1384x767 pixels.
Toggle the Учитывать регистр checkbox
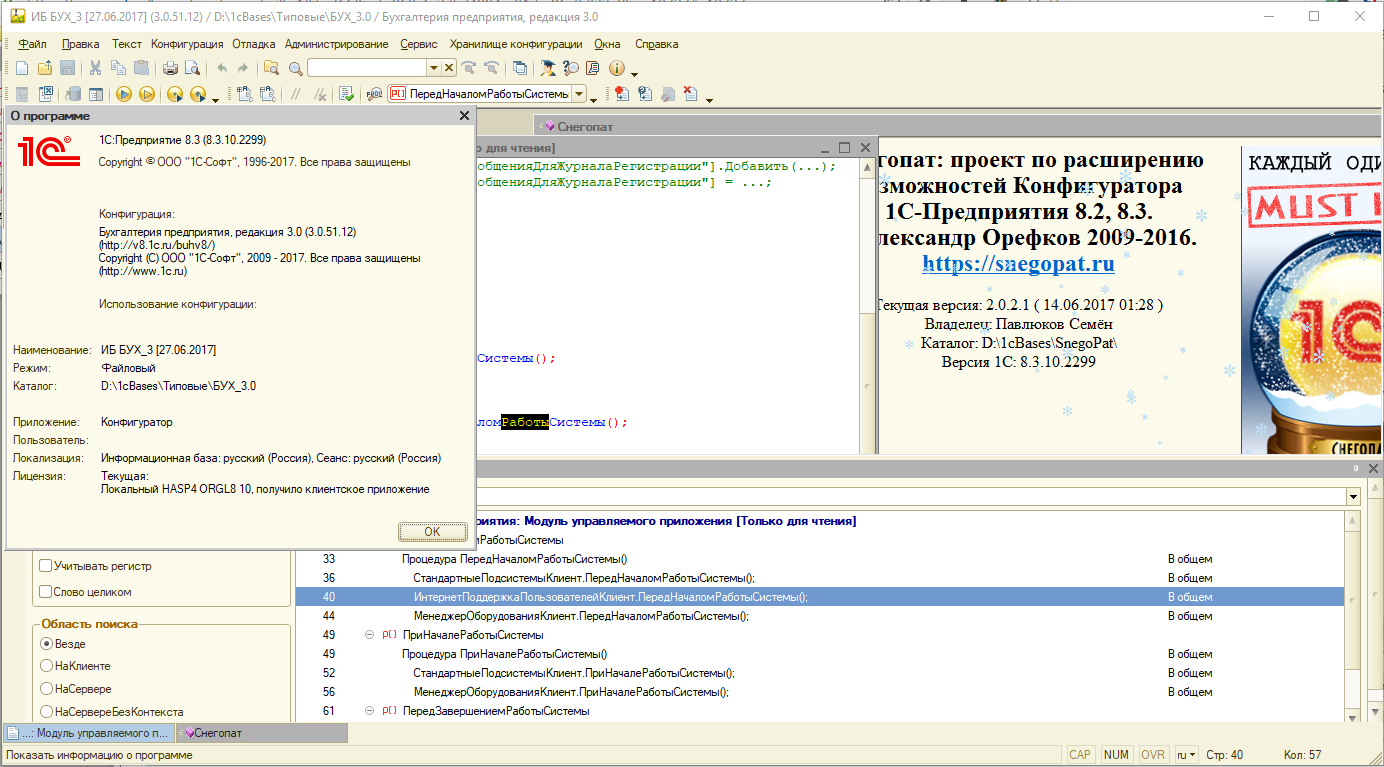pyautogui.click(x=45, y=566)
